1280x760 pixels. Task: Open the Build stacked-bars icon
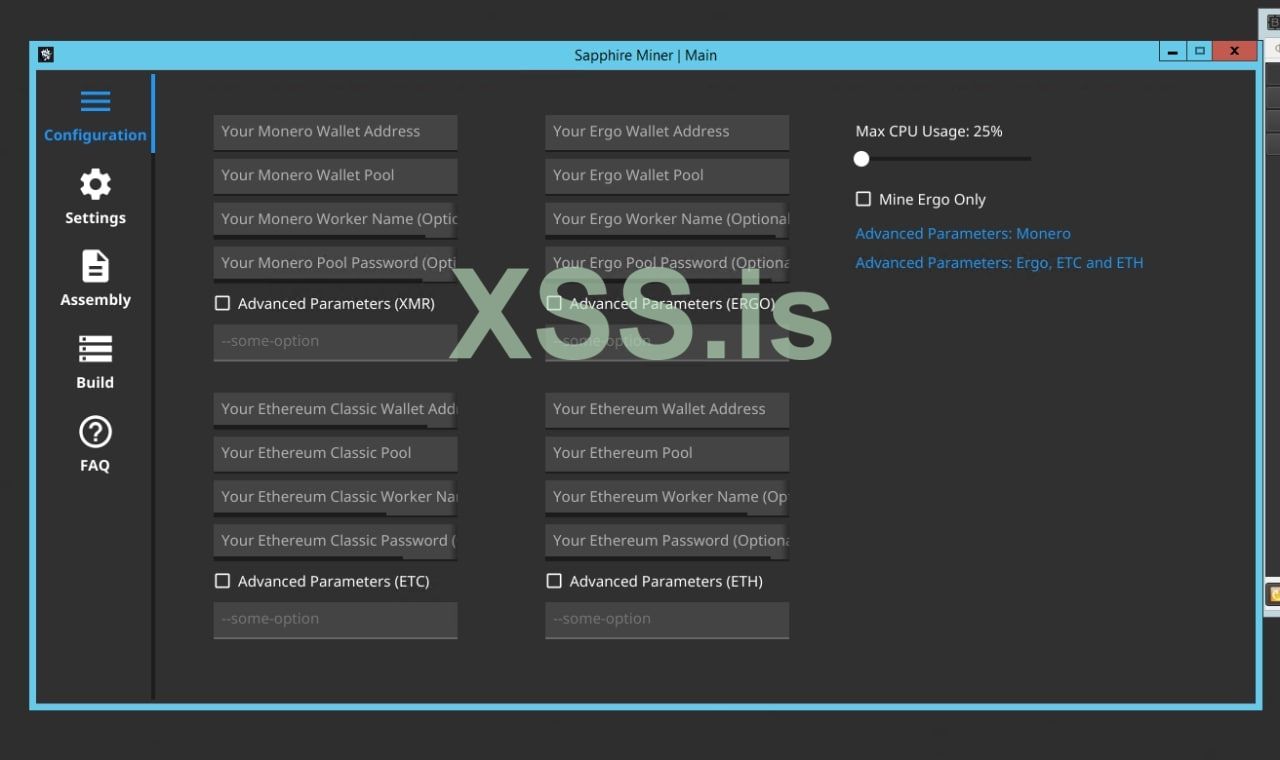point(95,349)
